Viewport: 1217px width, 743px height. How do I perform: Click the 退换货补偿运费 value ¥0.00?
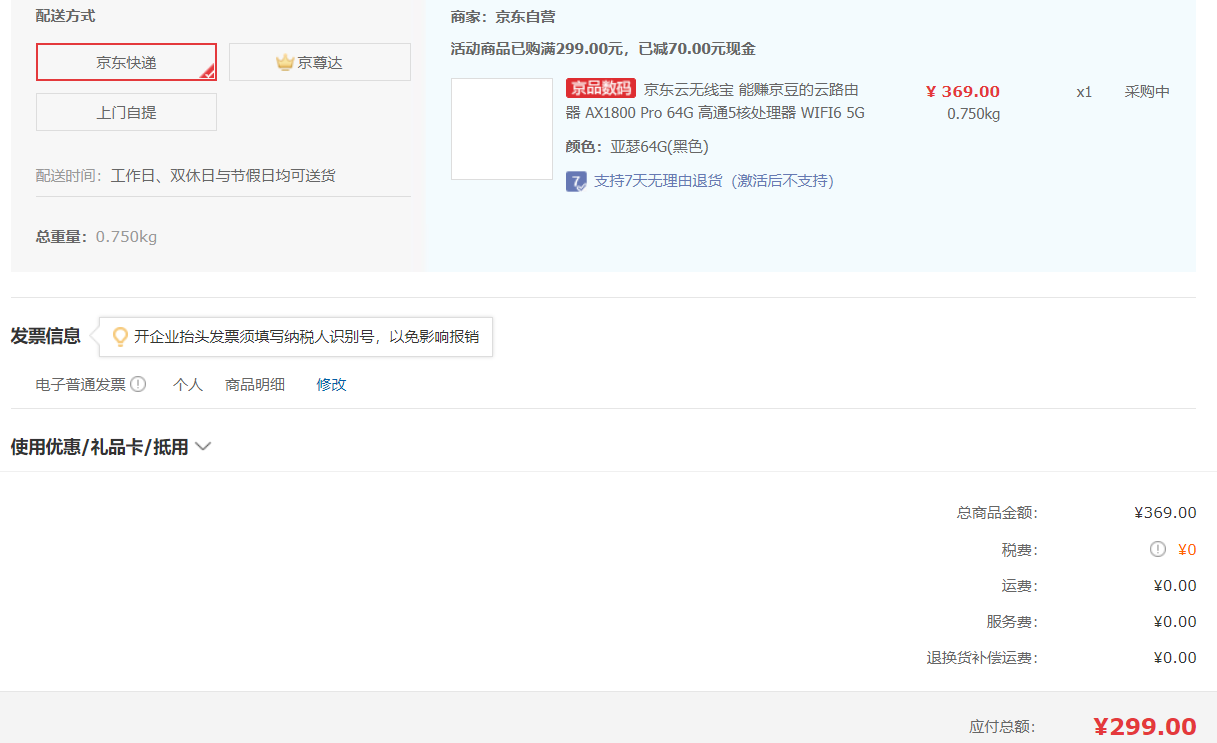click(x=1175, y=658)
